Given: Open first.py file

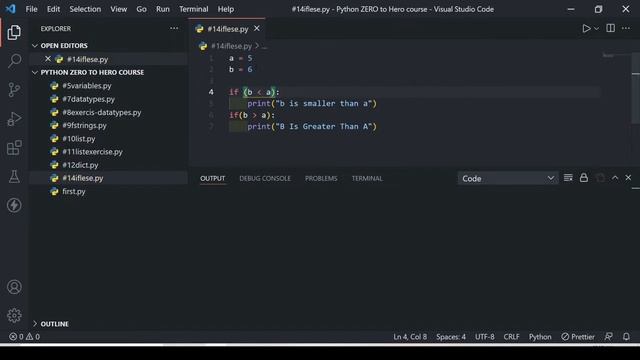Looking at the screenshot, I should coord(73,191).
